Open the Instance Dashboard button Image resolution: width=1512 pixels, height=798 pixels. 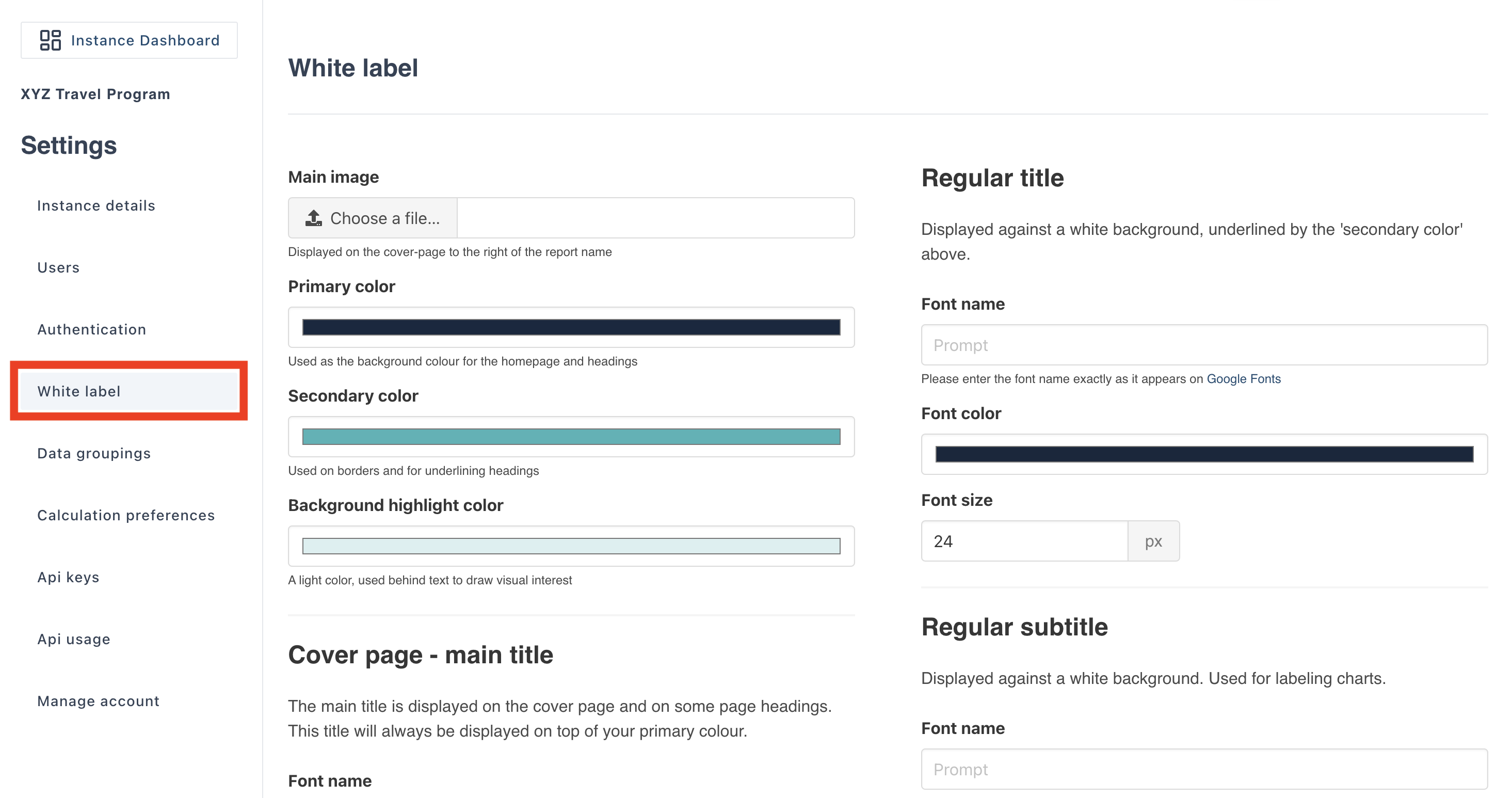(129, 40)
